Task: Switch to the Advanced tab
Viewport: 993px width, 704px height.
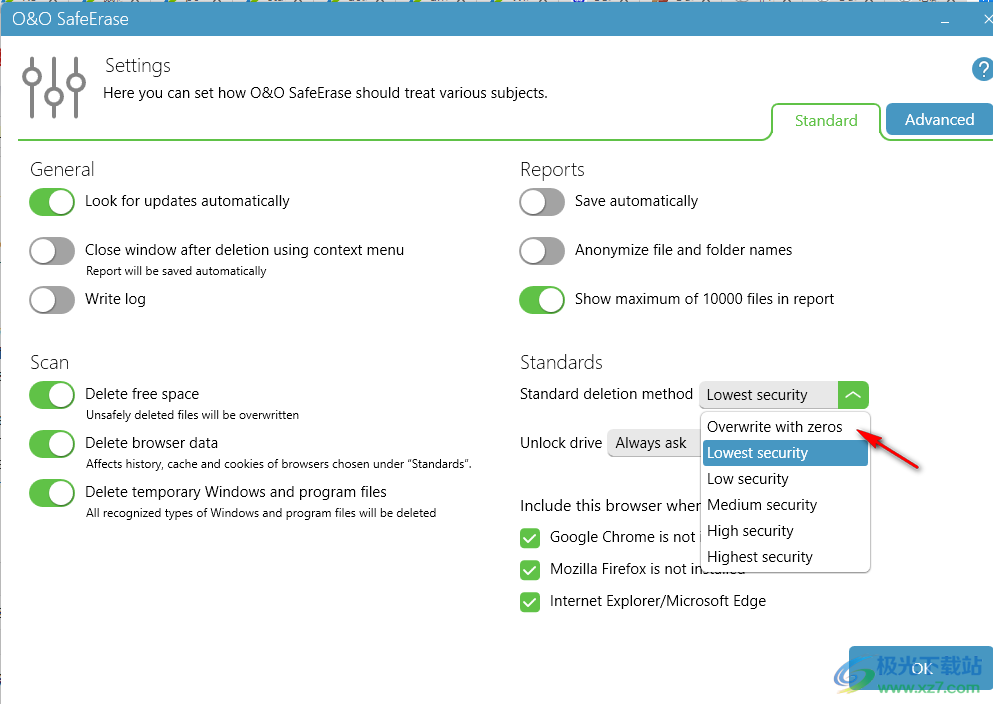Action: tap(939, 119)
